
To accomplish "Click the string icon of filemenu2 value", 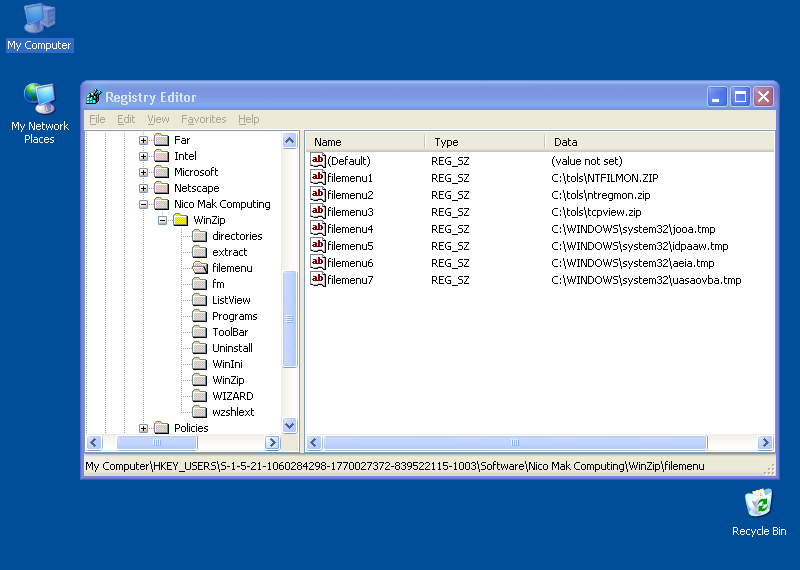I will coord(318,194).
